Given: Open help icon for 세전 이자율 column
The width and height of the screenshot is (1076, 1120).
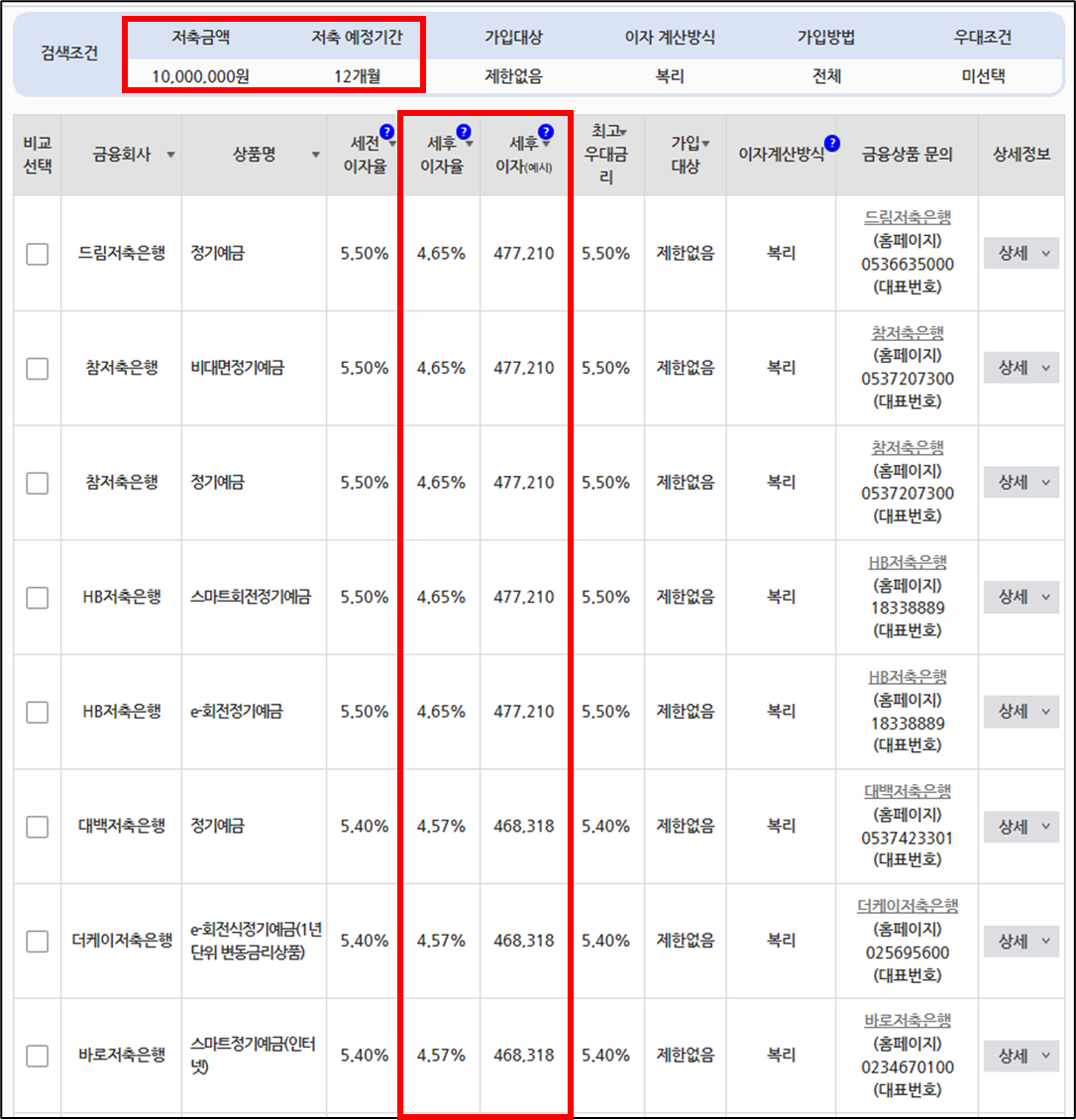Looking at the screenshot, I should (386, 132).
